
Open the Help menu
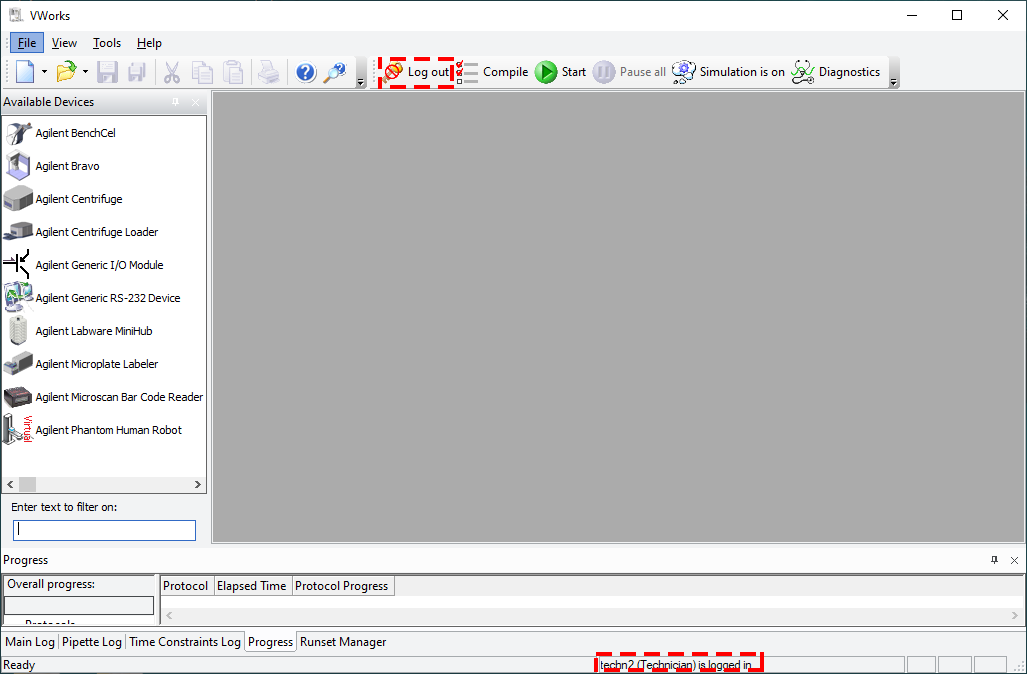(x=149, y=43)
